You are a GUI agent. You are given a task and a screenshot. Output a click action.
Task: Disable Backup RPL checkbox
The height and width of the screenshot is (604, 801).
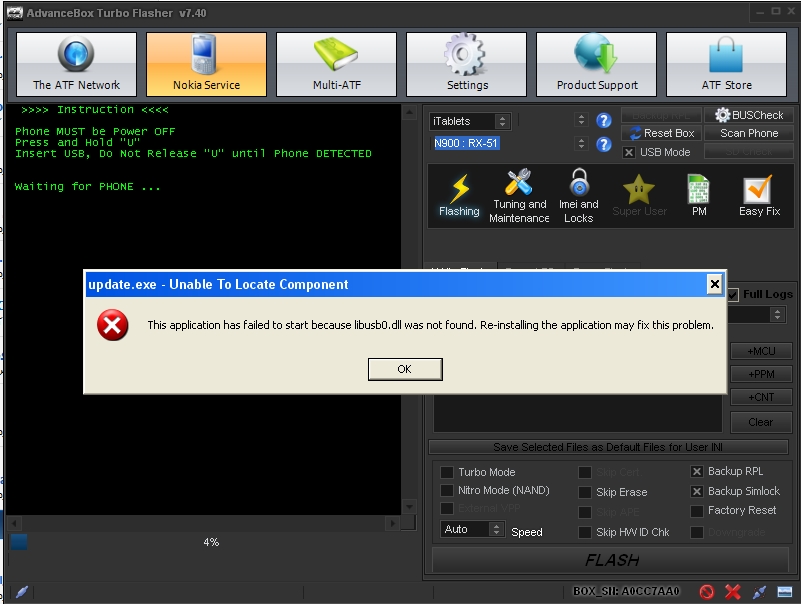pyautogui.click(x=696, y=471)
